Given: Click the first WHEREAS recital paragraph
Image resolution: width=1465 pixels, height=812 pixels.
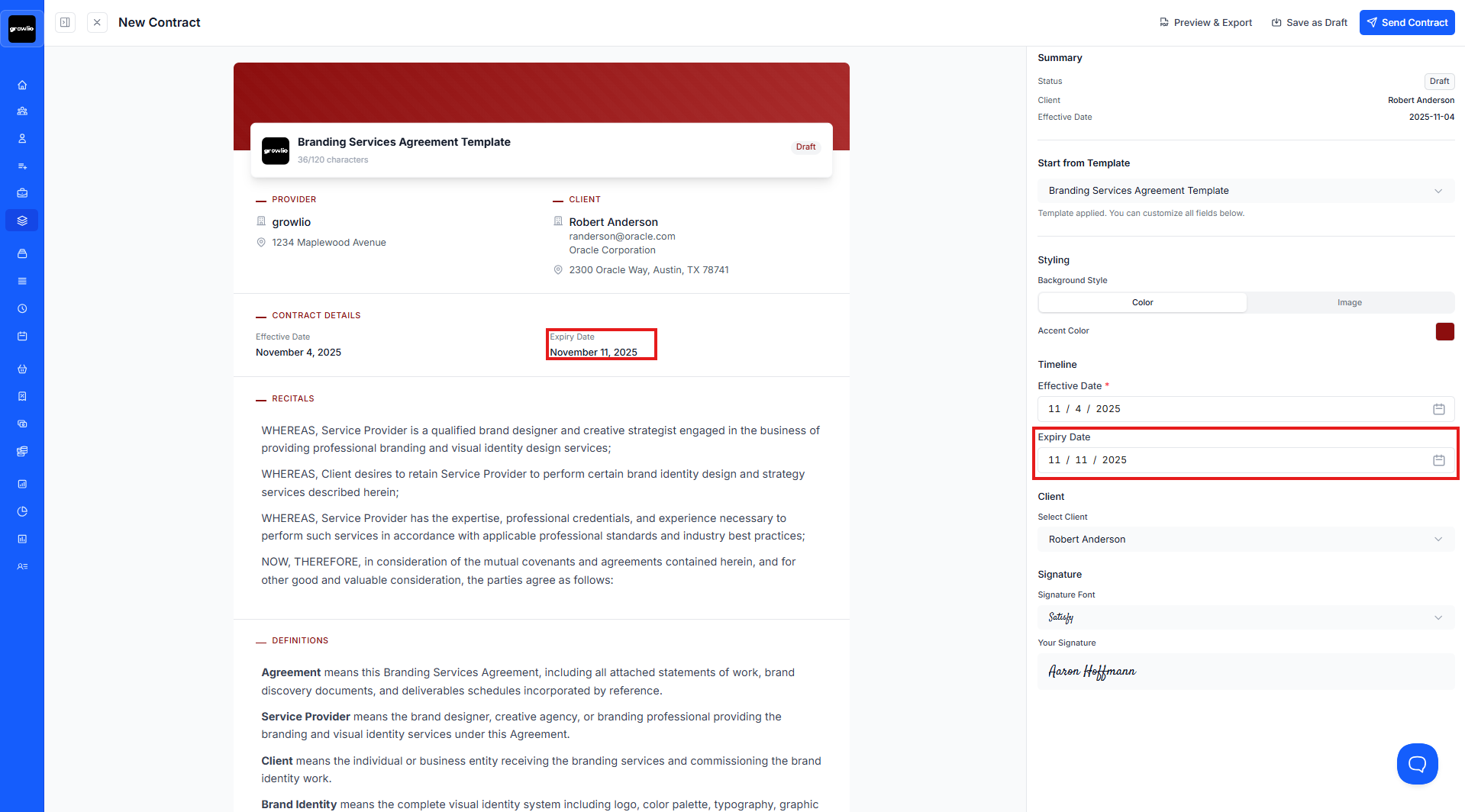Looking at the screenshot, I should tap(541, 440).
